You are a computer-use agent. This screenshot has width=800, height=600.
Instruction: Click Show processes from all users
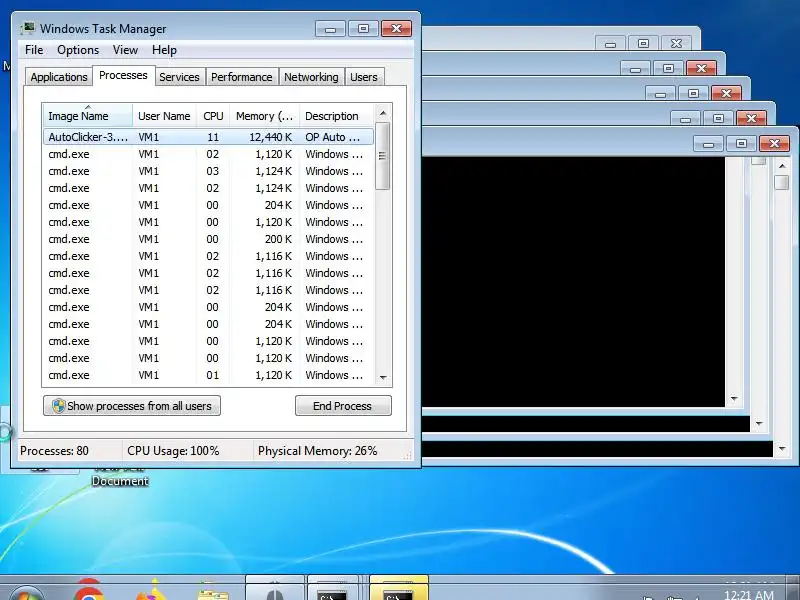[132, 406]
